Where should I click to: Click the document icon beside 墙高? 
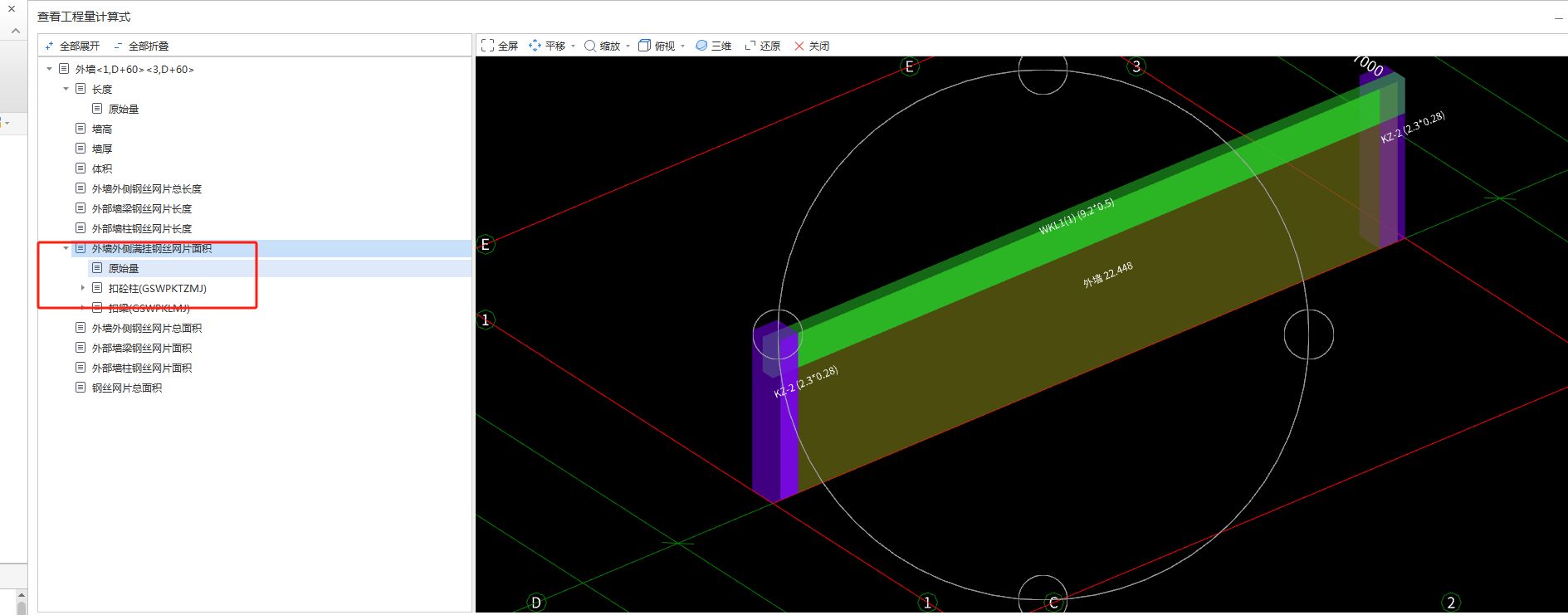pyautogui.click(x=81, y=129)
